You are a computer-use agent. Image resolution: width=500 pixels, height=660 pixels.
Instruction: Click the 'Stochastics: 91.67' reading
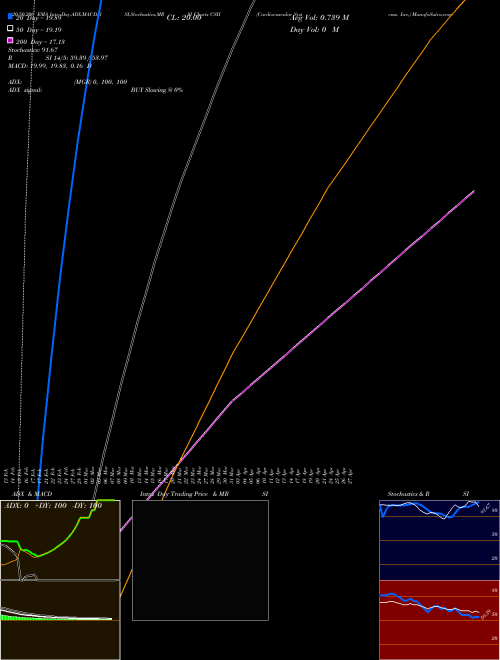(33, 50)
